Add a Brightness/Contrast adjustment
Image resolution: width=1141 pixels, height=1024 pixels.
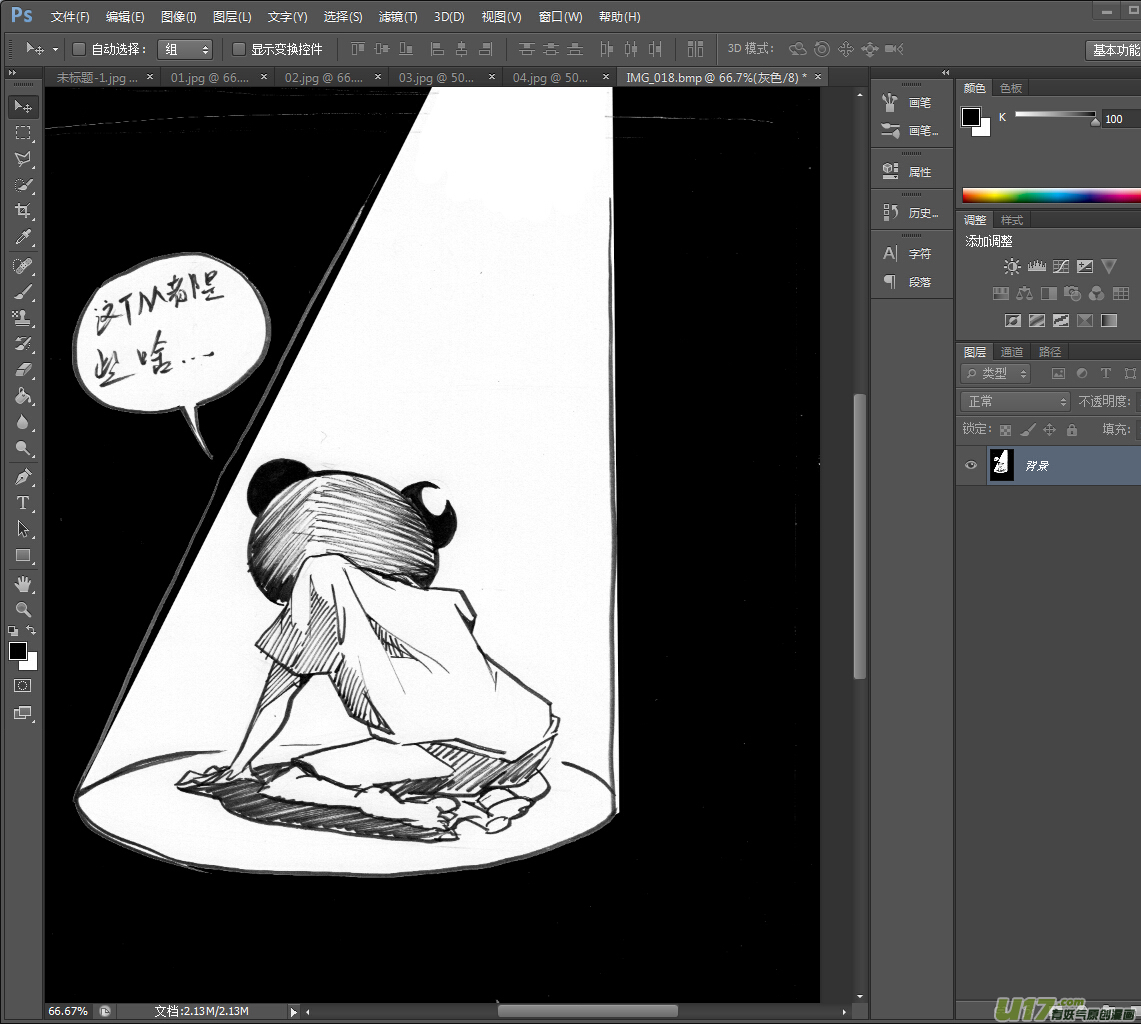pos(1012,267)
